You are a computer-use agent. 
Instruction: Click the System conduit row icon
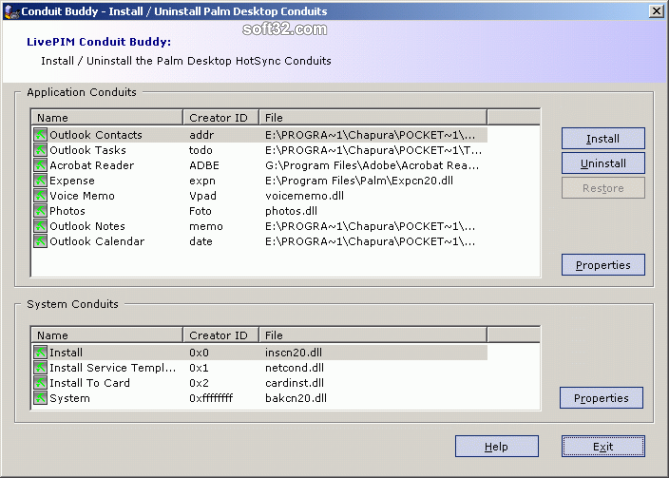[40, 398]
